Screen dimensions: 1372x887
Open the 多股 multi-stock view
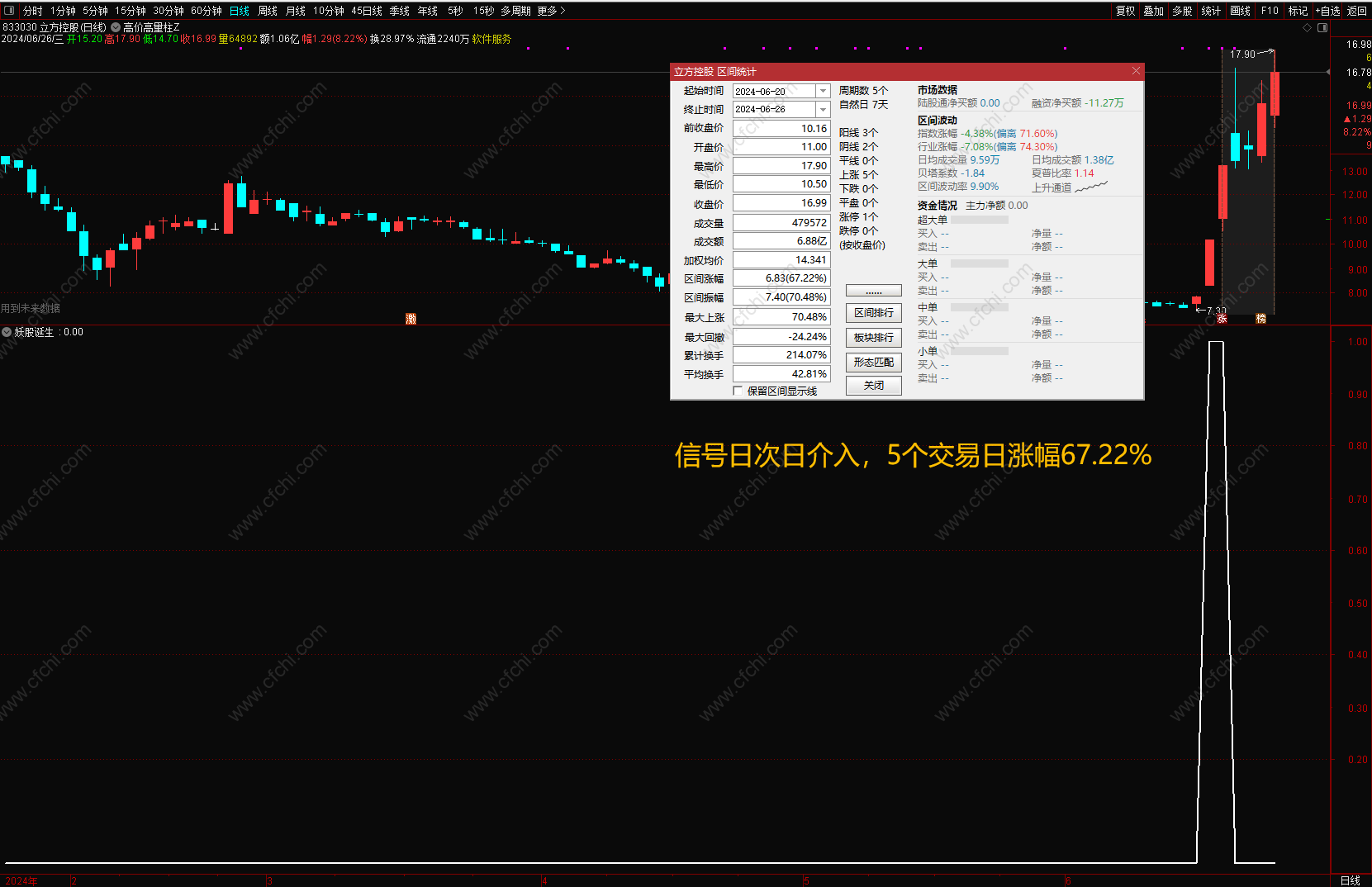pos(1183,11)
